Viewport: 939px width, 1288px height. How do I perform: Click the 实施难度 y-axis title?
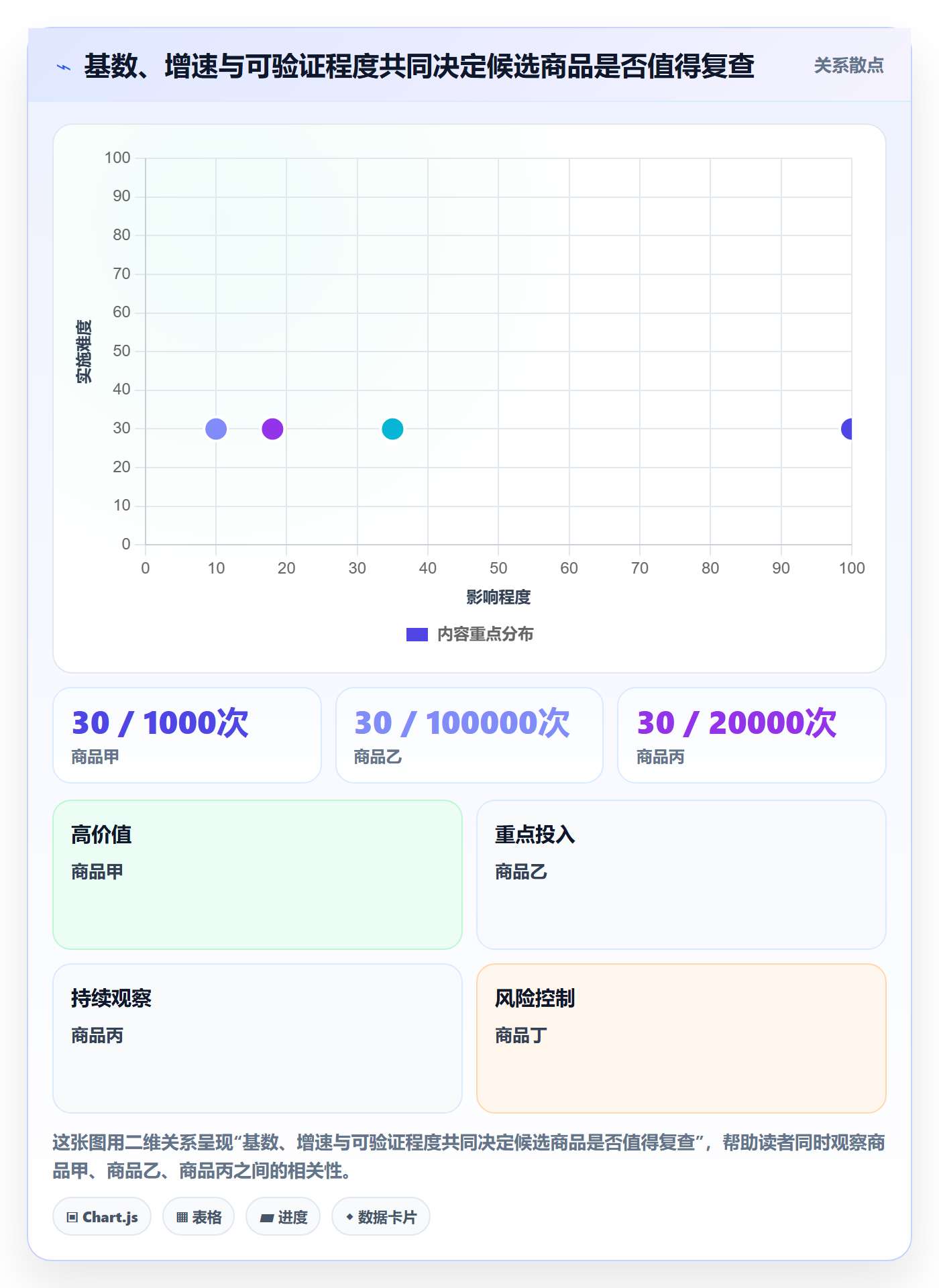pyautogui.click(x=84, y=352)
